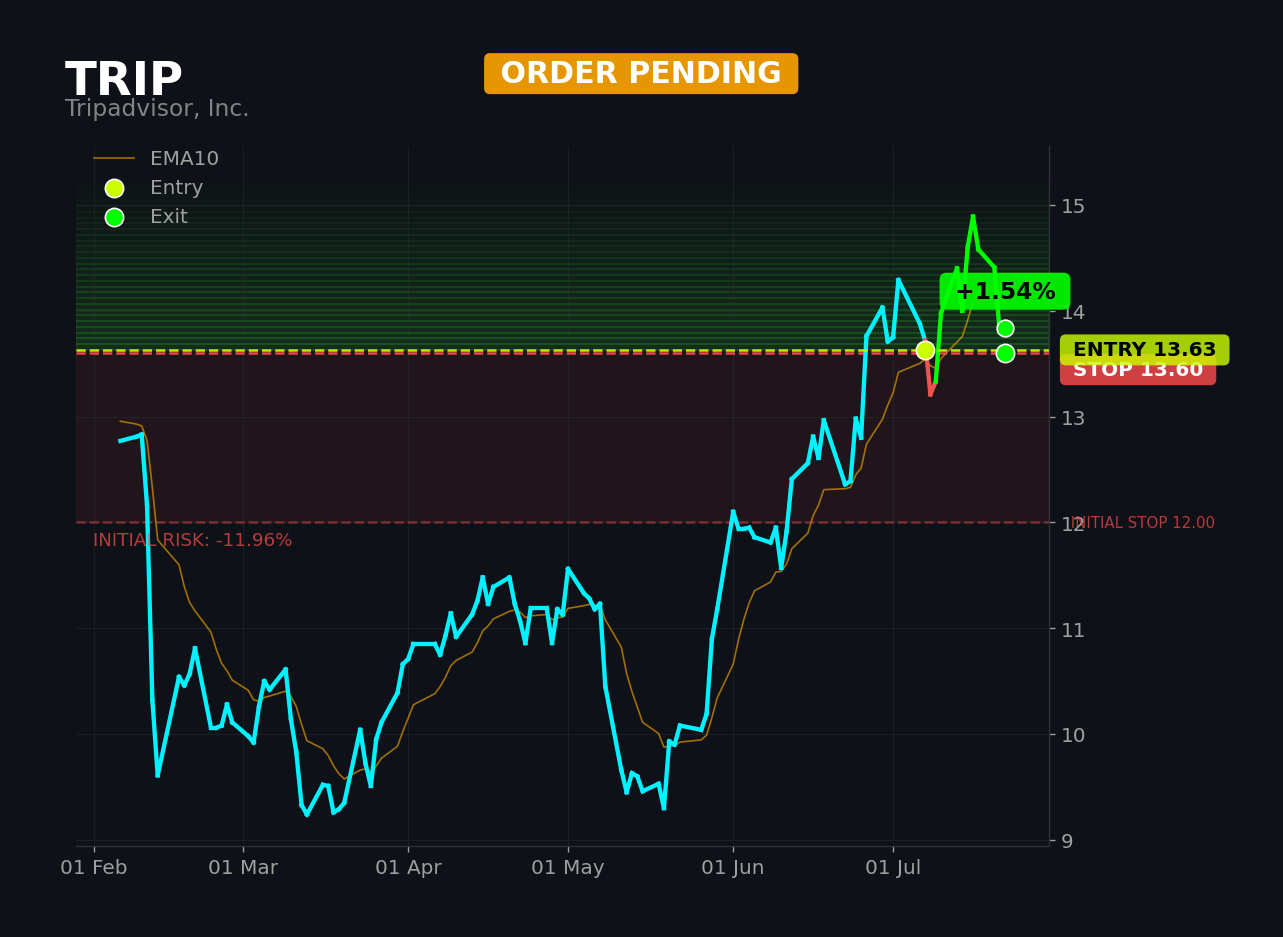The width and height of the screenshot is (1283, 937).
Task: Click the 01 Apr date label
Action: [408, 868]
